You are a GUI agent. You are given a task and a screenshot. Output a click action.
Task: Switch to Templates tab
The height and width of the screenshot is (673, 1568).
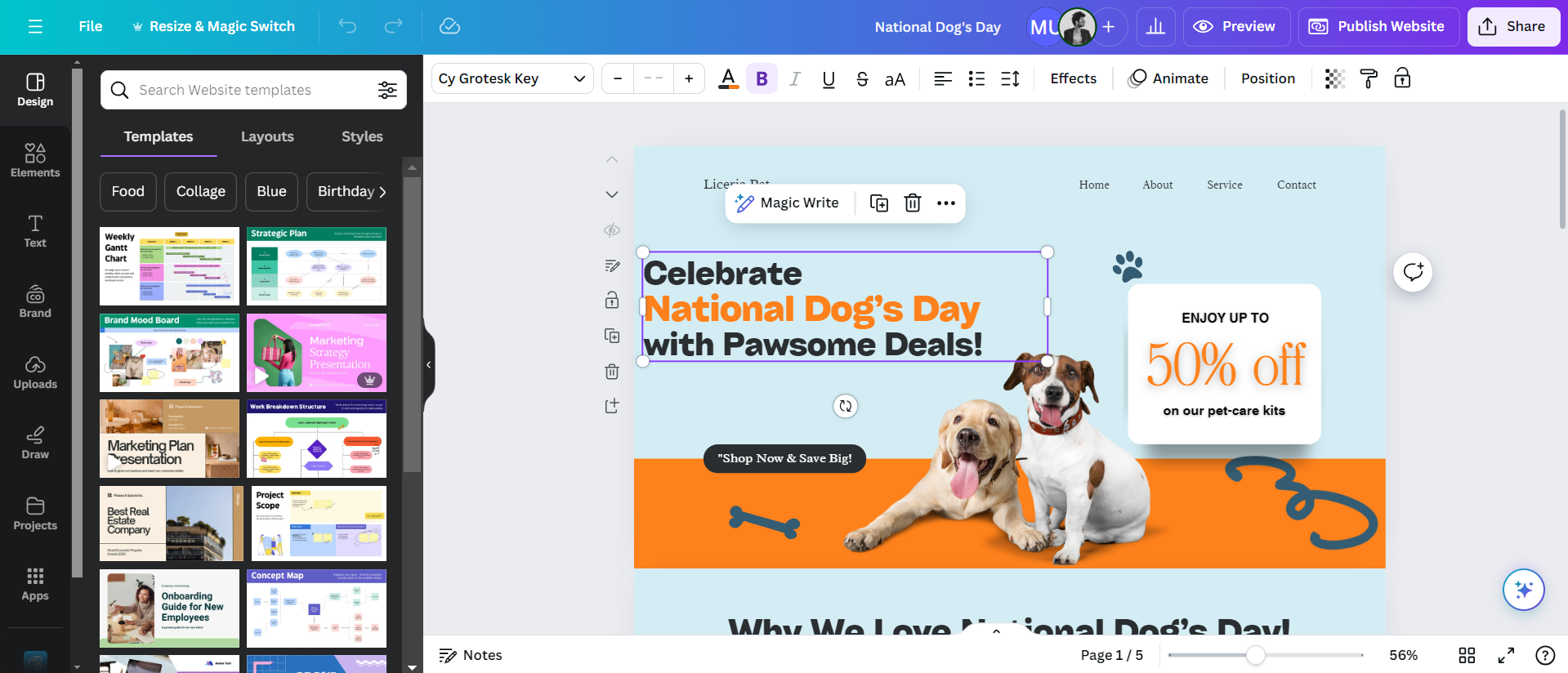coord(159,136)
